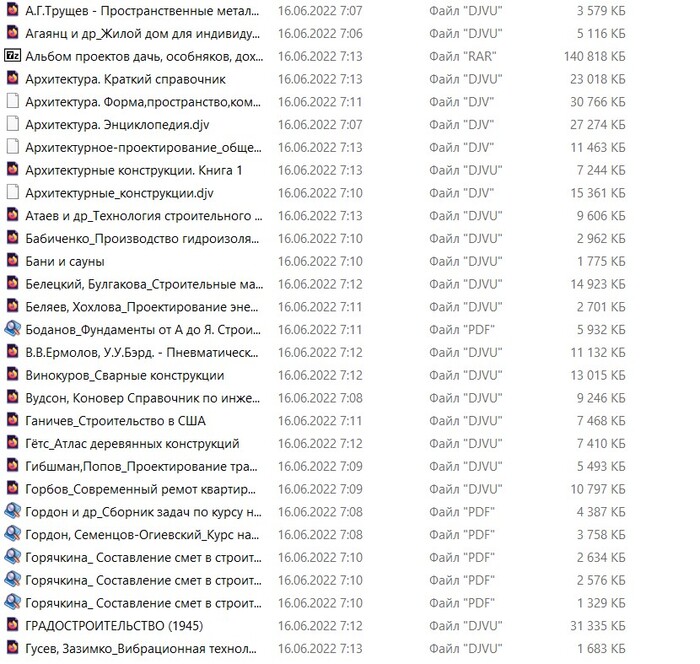Screen dimensions: 700x664
Task: Select the size '27 274 КБ'
Action: [x=597, y=125]
